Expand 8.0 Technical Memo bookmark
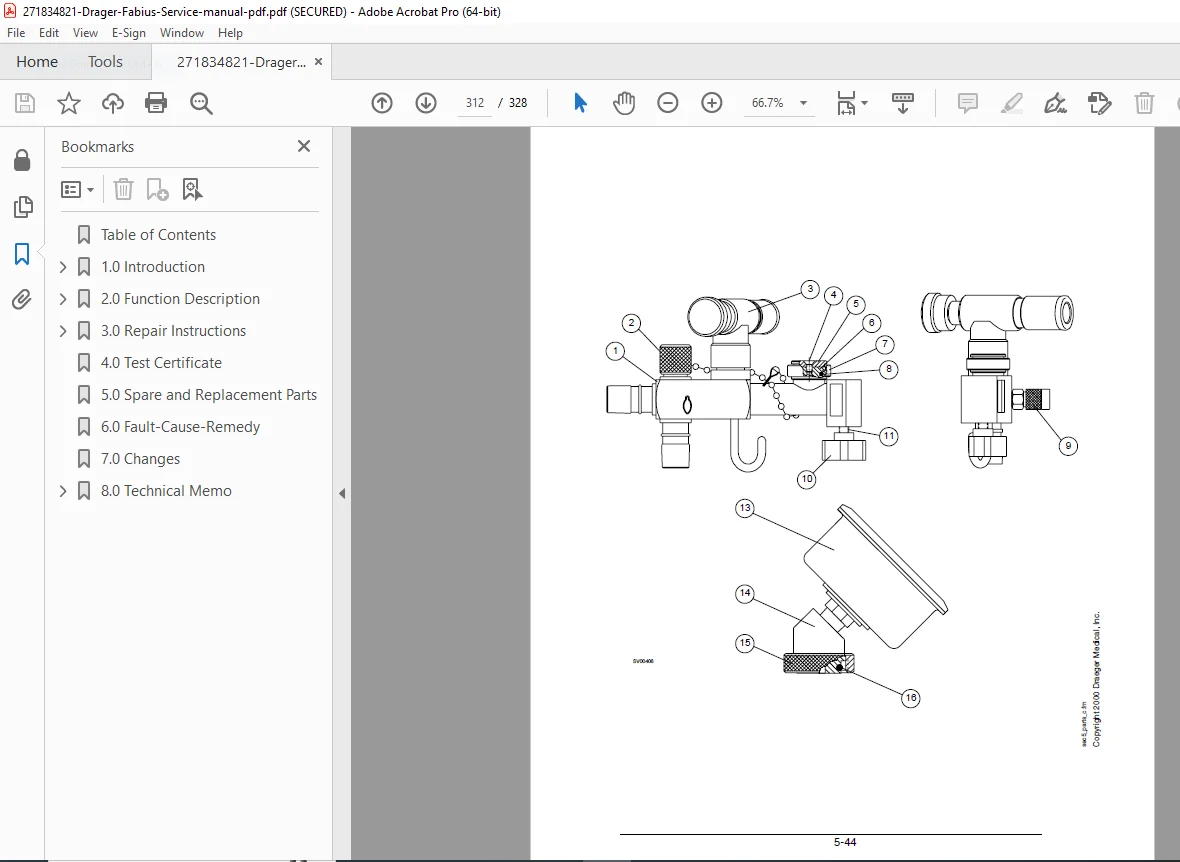The image size is (1180, 862). (63, 491)
